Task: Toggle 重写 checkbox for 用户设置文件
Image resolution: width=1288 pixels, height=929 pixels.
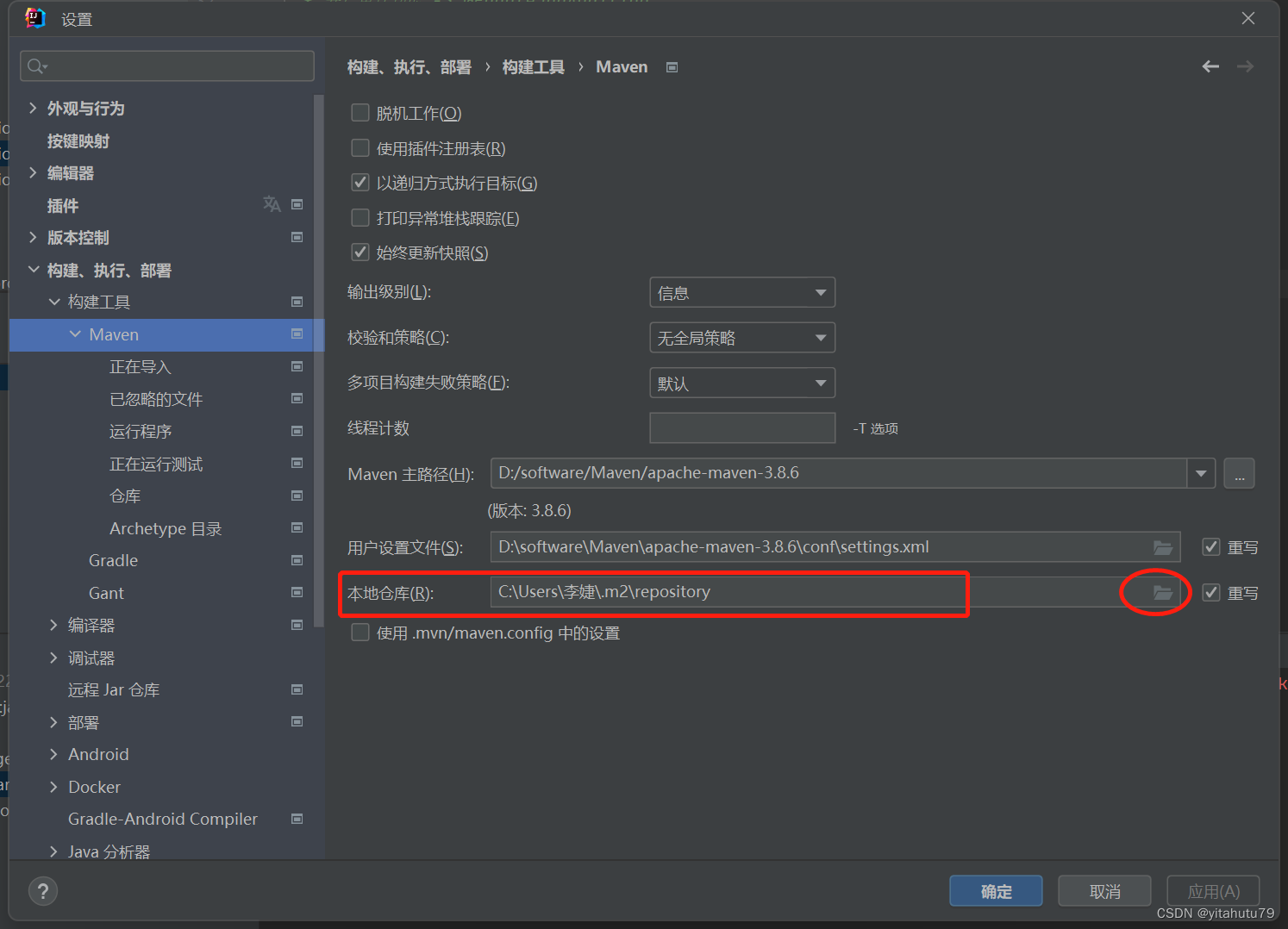Action: pyautogui.click(x=1211, y=547)
